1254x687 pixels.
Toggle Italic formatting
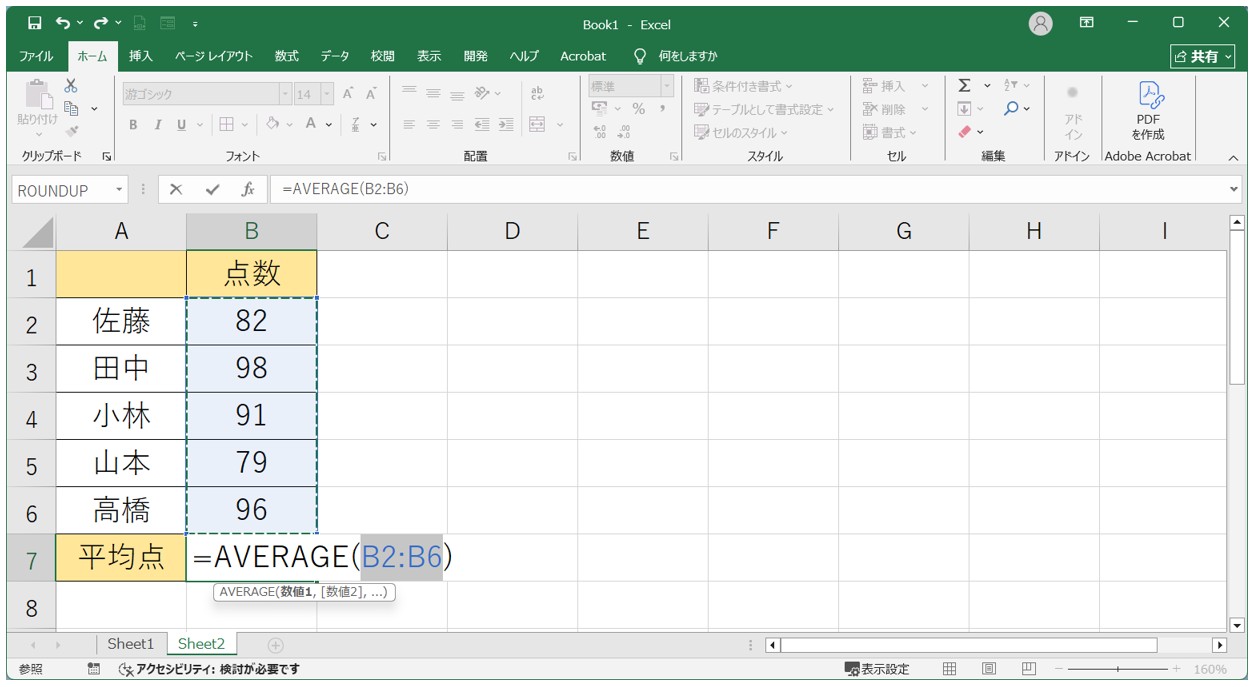[x=157, y=125]
